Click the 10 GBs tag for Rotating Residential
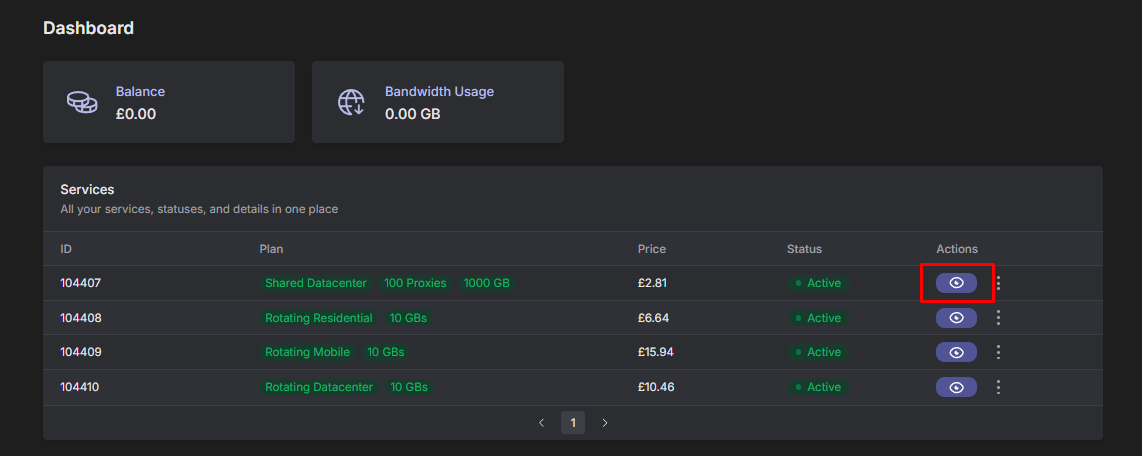The width and height of the screenshot is (1142, 456). [x=409, y=318]
